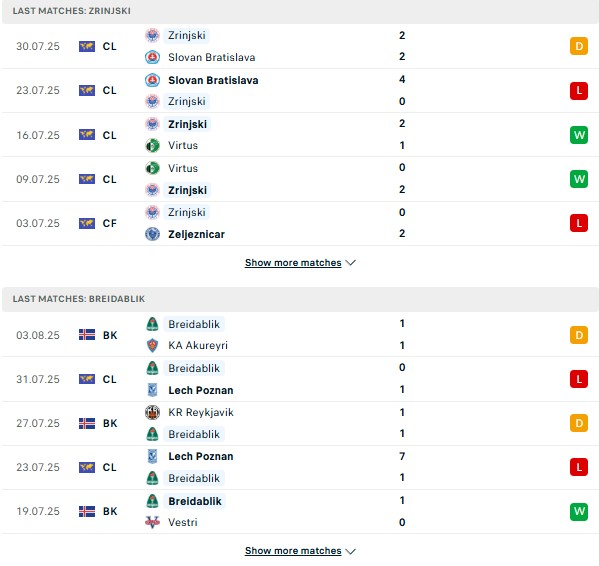Open the Lech Poznan 7-1 match row
This screenshot has width=599, height=566.
click(x=300, y=467)
